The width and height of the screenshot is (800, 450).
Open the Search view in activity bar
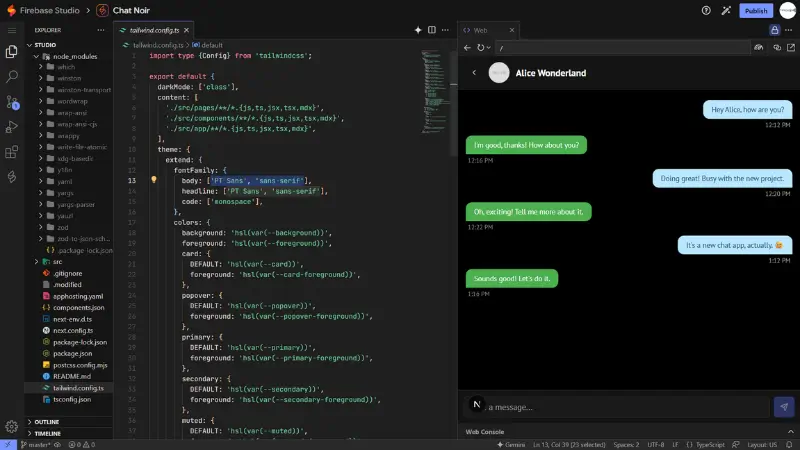tap(12, 76)
